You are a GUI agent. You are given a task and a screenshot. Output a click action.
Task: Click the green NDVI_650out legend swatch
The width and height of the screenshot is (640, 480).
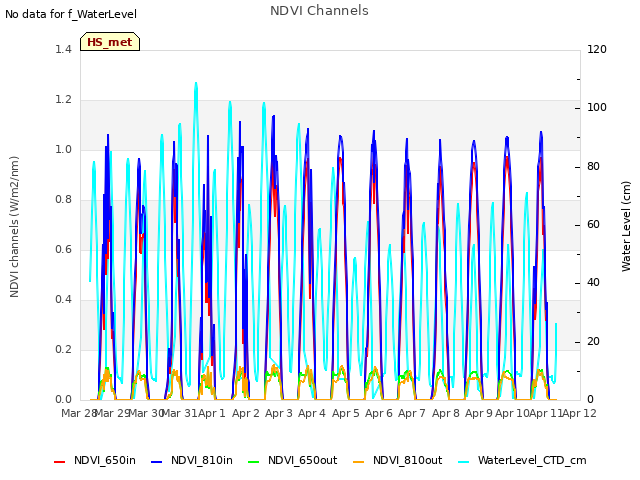click(254, 462)
